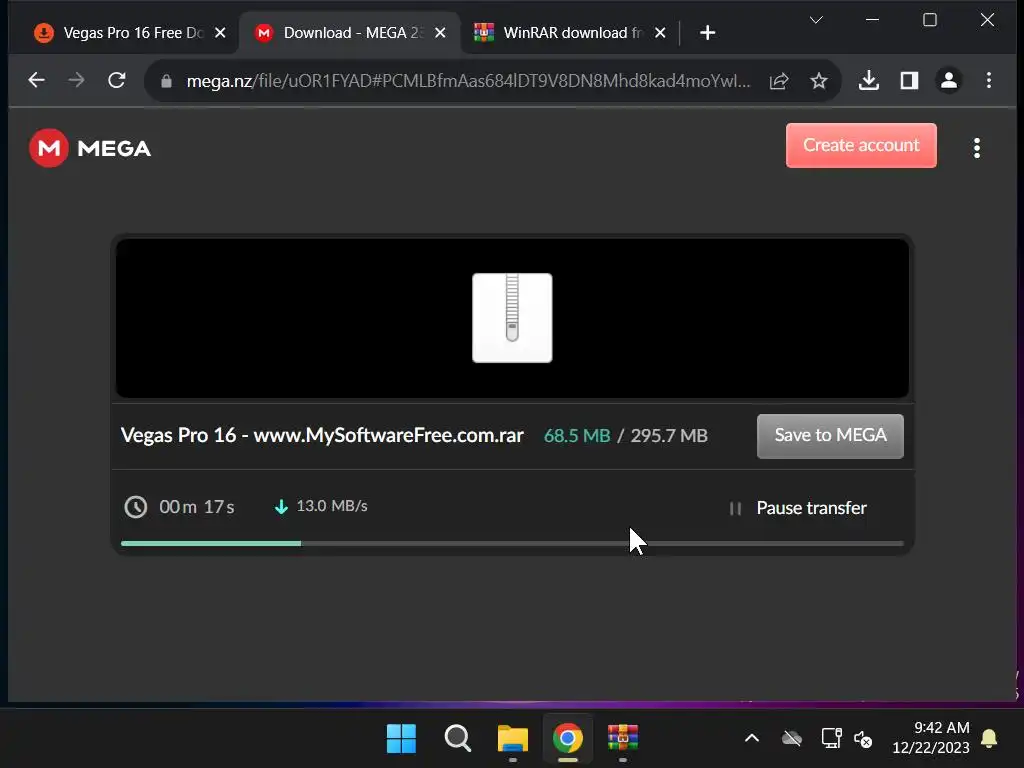
Task: View site information lock icon
Action: click(x=167, y=81)
